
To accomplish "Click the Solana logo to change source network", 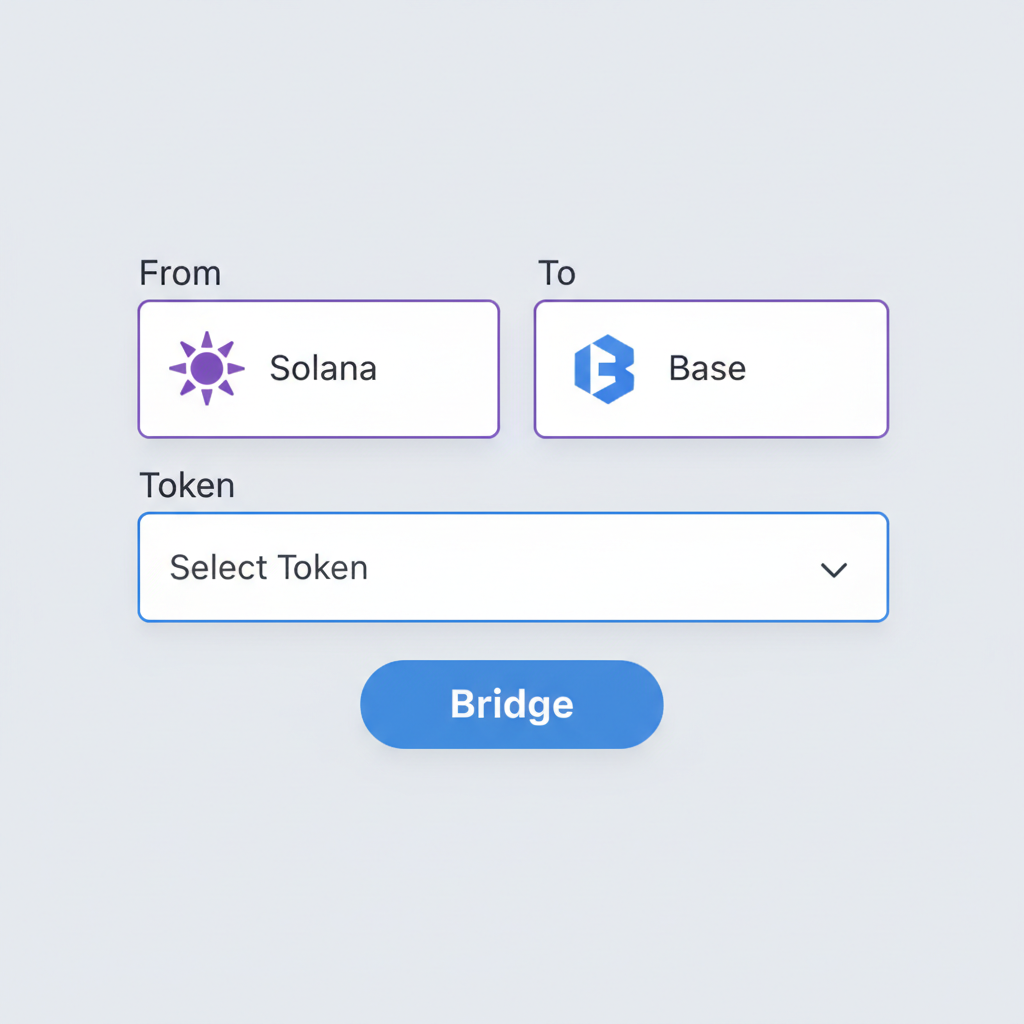I will (x=207, y=368).
